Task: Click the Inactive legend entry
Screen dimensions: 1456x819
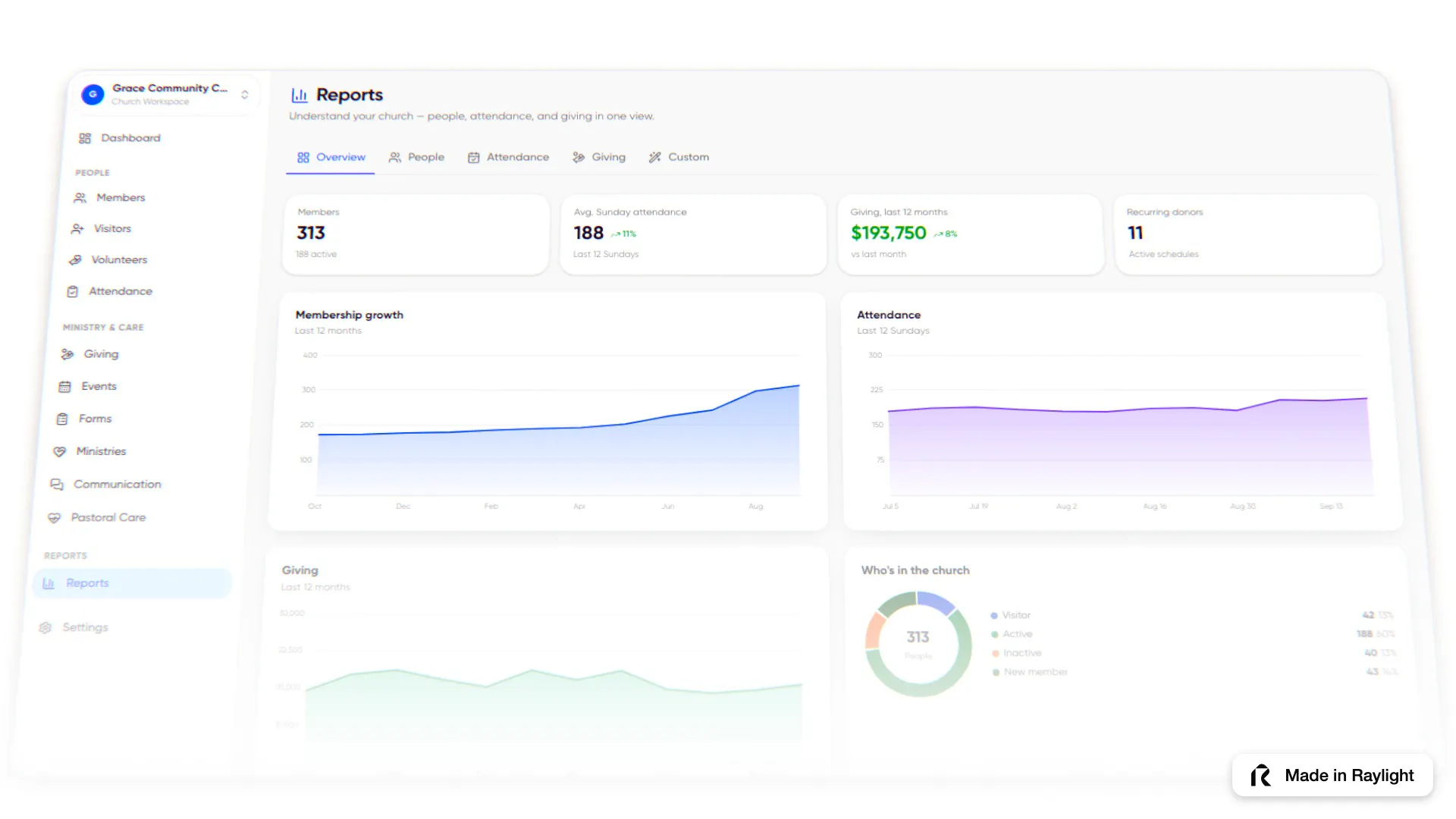Action: point(1017,653)
